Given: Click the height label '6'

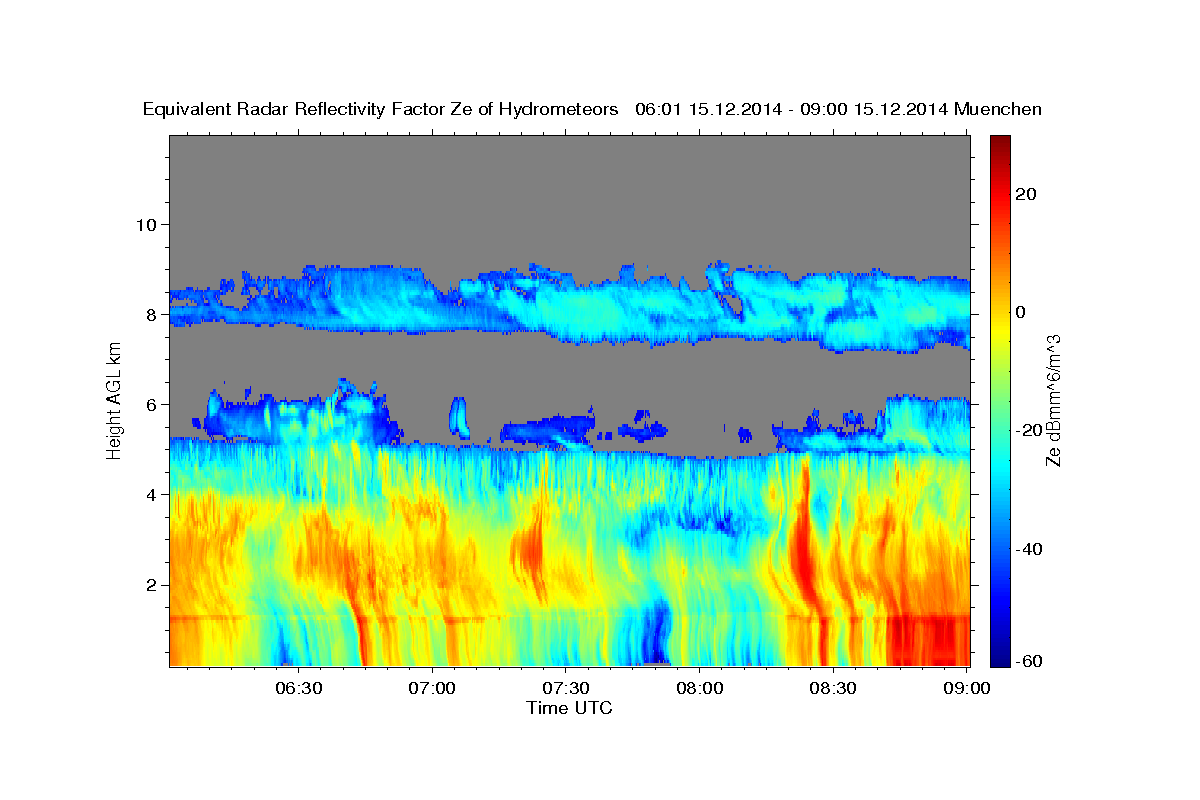Looking at the screenshot, I should tap(151, 404).
